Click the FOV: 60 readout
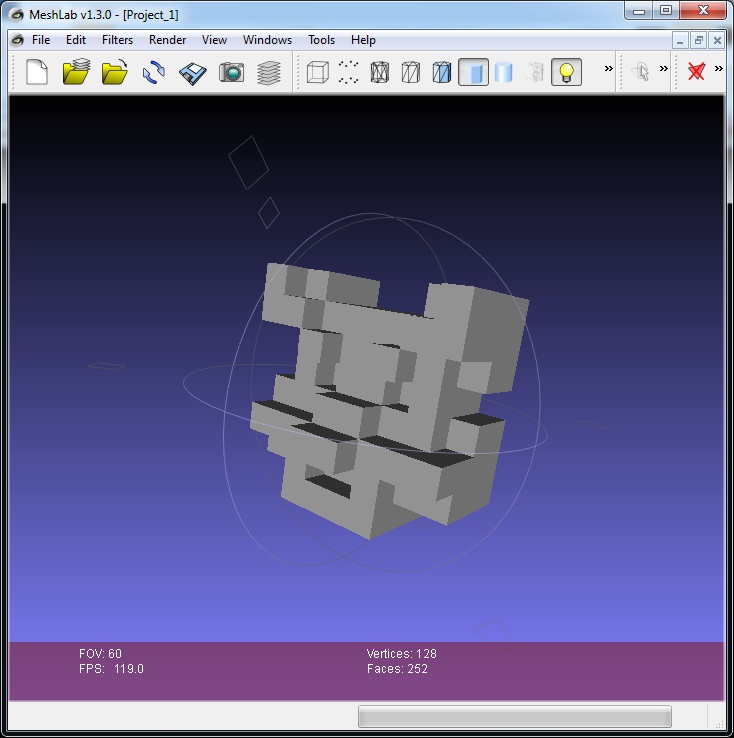 [100, 654]
